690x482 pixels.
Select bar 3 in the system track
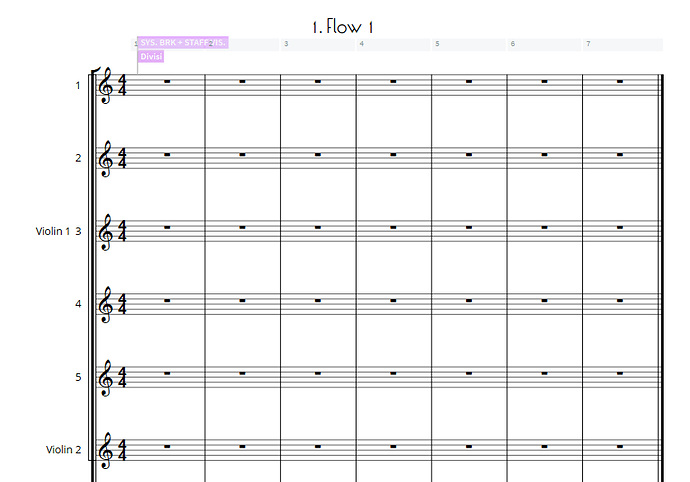click(318, 44)
